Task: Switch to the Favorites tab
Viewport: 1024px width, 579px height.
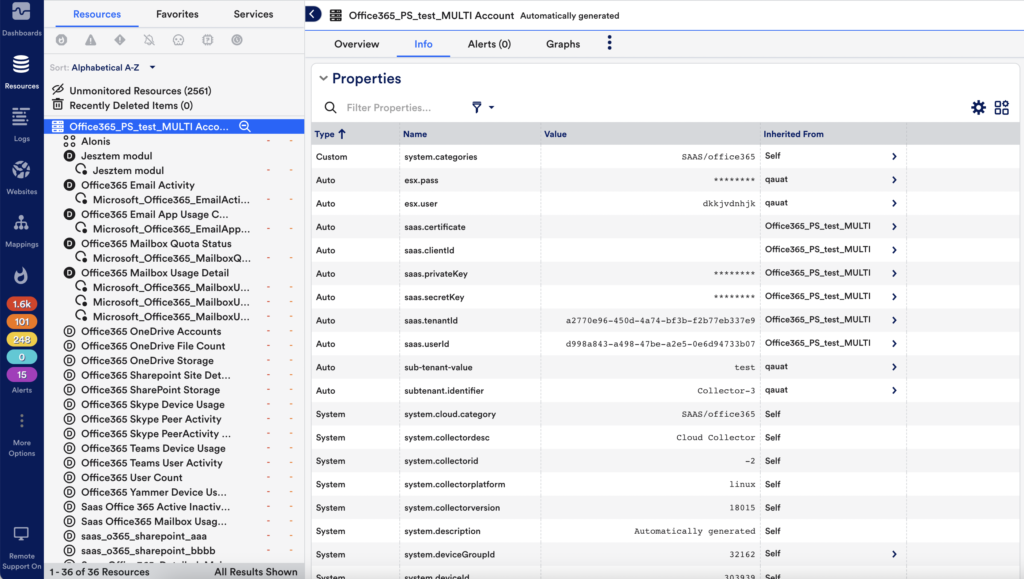Action: click(x=177, y=14)
